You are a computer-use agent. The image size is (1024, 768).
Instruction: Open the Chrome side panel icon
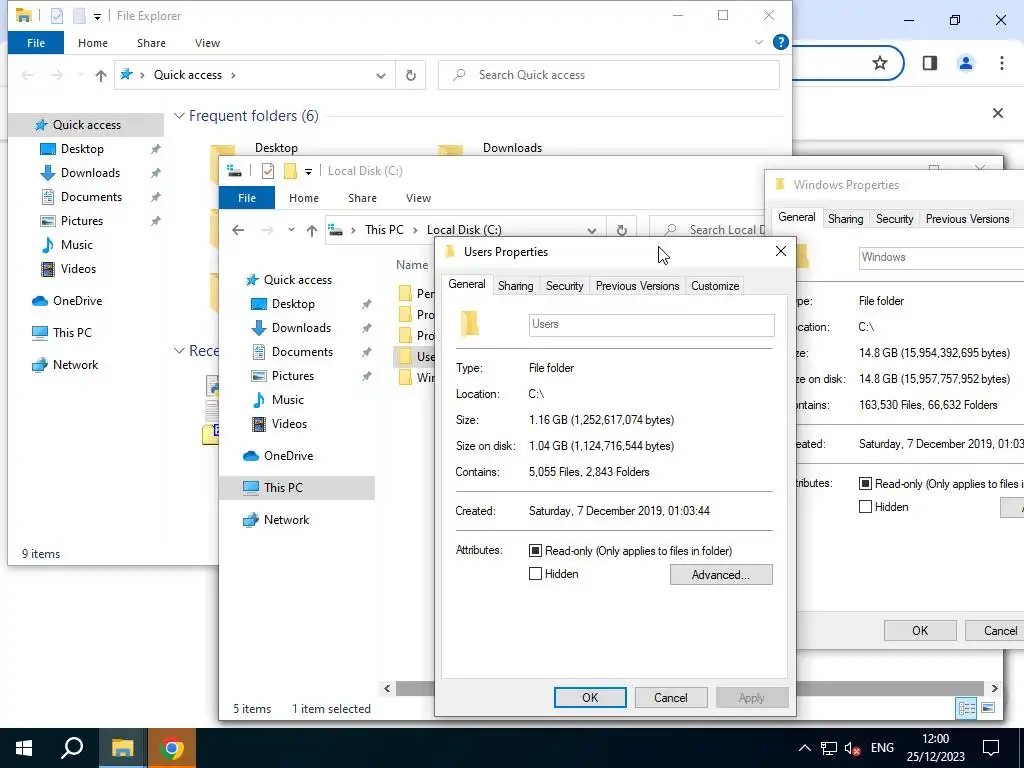click(929, 63)
